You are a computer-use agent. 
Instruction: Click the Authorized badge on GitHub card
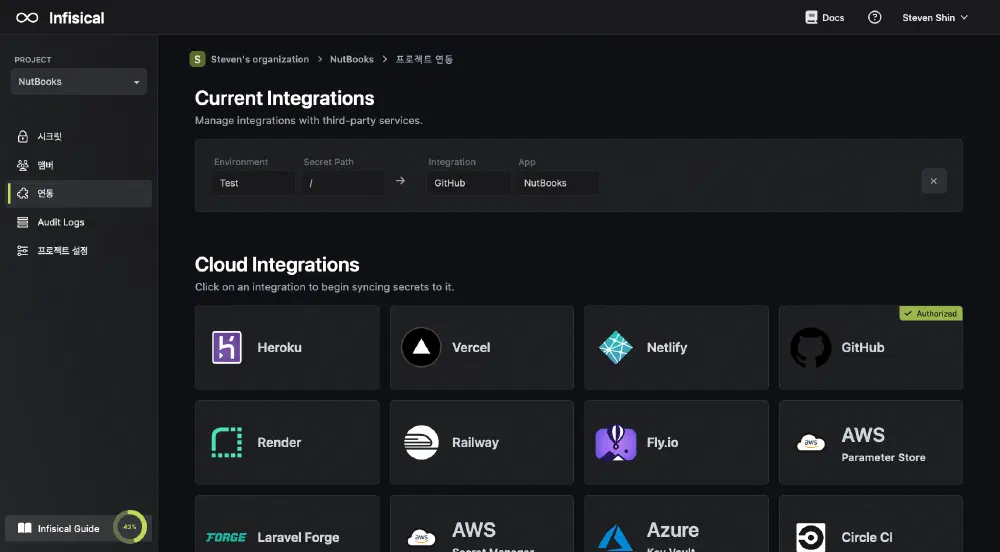pyautogui.click(x=930, y=314)
